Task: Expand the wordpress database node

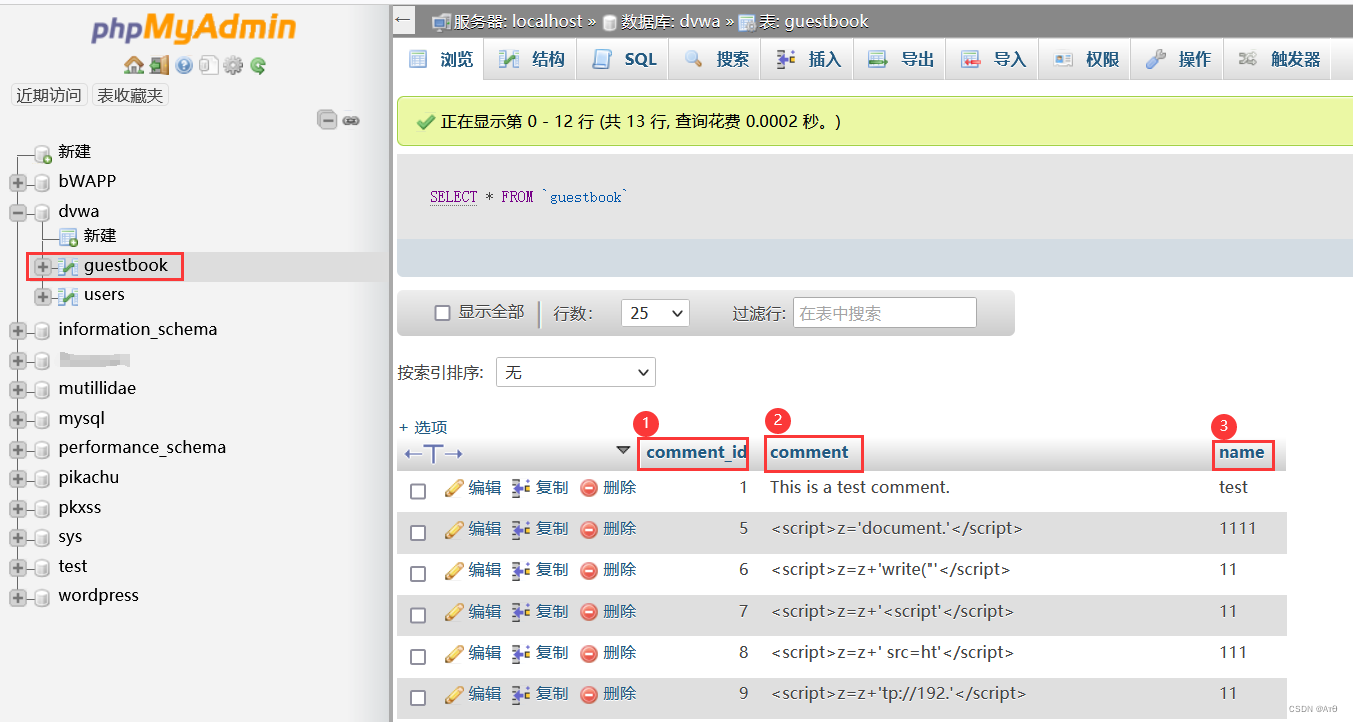Action: pyautogui.click(x=18, y=597)
